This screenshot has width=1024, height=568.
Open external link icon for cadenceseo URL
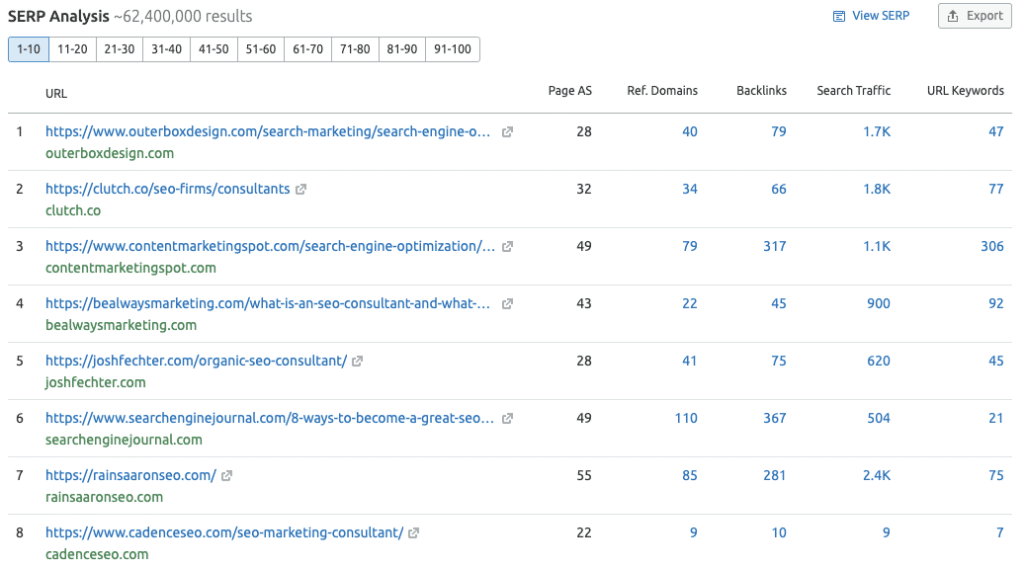(413, 533)
